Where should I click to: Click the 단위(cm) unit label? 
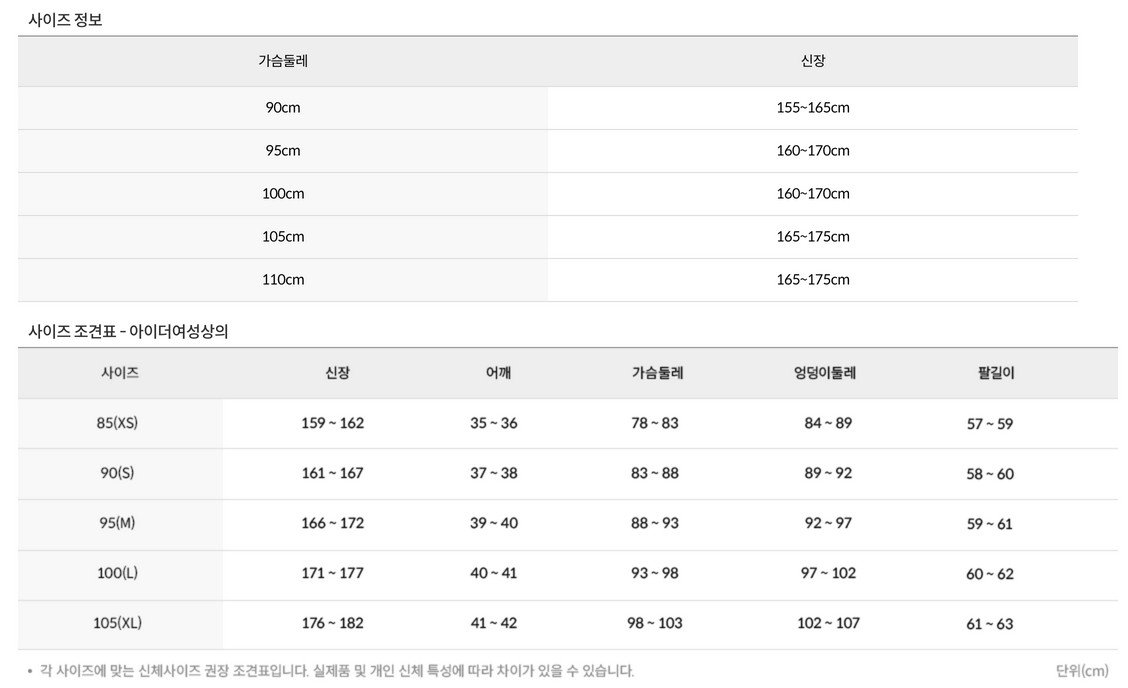1082,670
